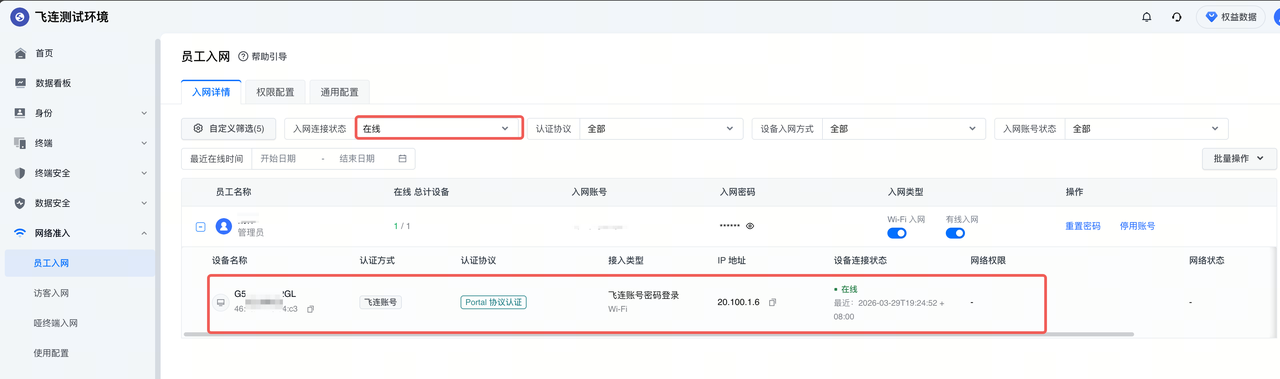Click the 飞连 logo icon
Screen dimensions: 1280x379
tap(19, 17)
